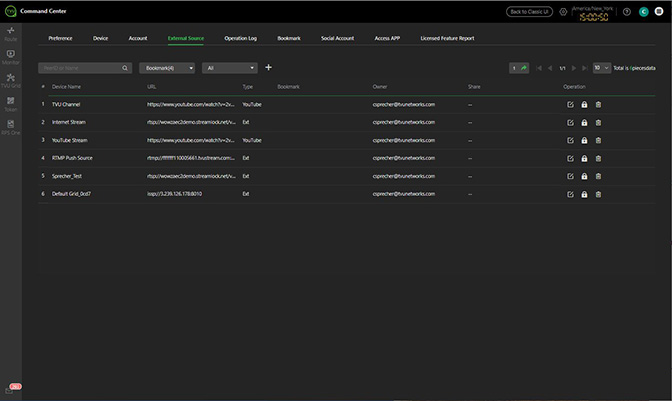Switch to the Preference tab
The image size is (672, 401).
coord(60,38)
